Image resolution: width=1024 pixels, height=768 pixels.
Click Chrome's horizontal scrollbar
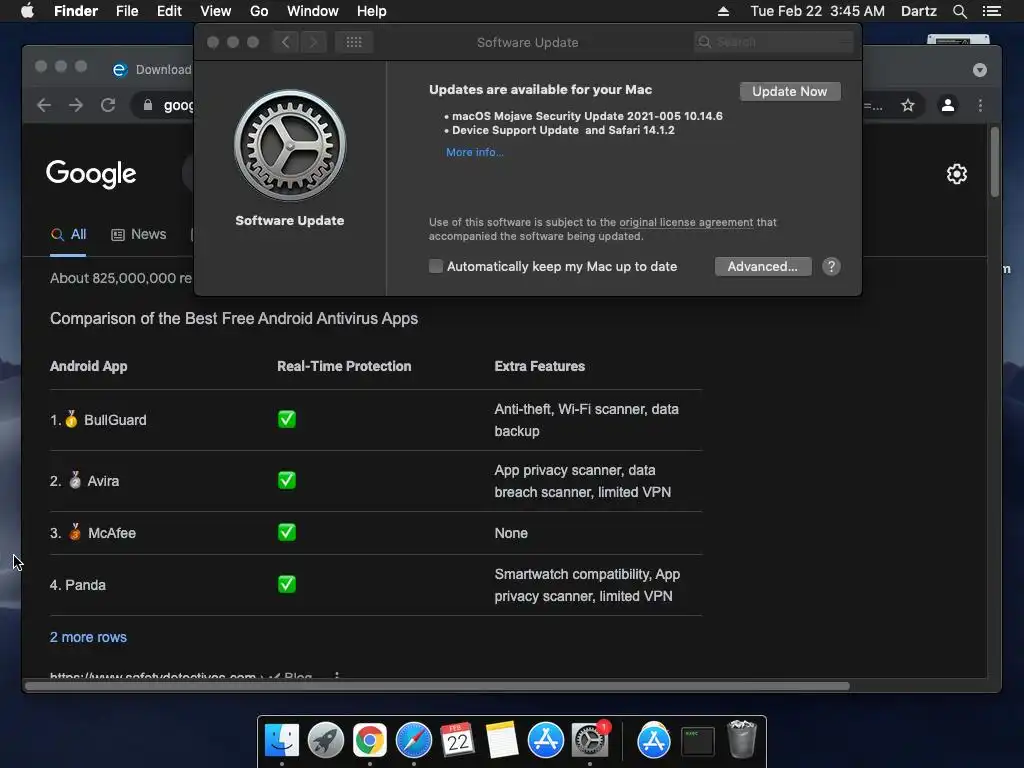pos(438,686)
